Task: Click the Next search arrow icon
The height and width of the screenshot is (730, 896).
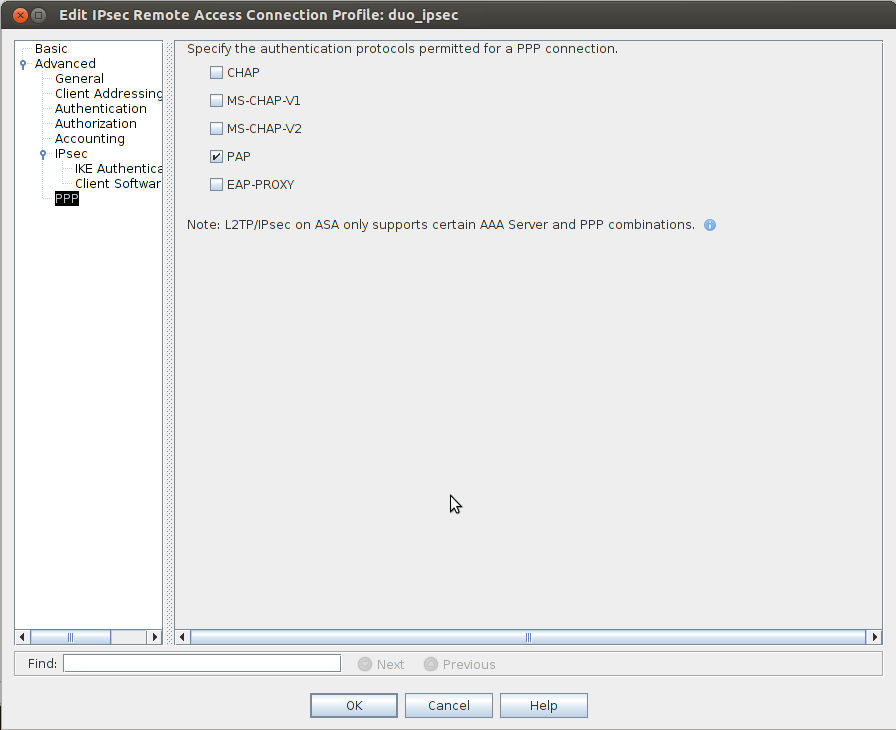Action: click(364, 663)
